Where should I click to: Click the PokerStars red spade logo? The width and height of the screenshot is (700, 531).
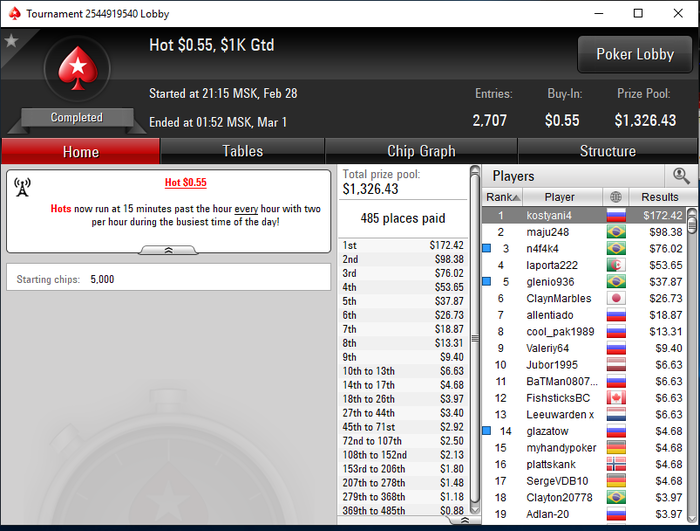pyautogui.click(x=78, y=68)
